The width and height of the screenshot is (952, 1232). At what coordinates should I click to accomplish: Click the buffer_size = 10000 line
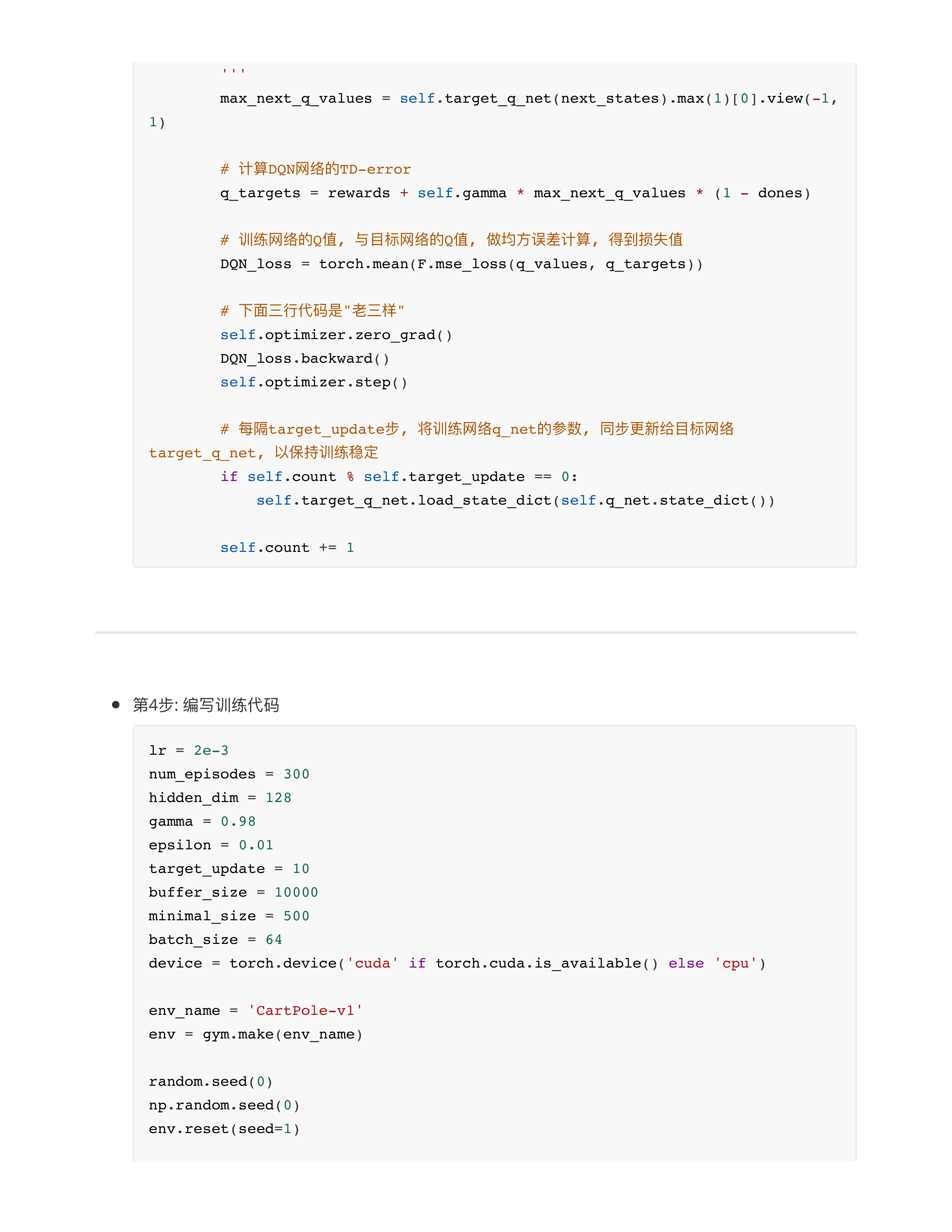click(233, 892)
